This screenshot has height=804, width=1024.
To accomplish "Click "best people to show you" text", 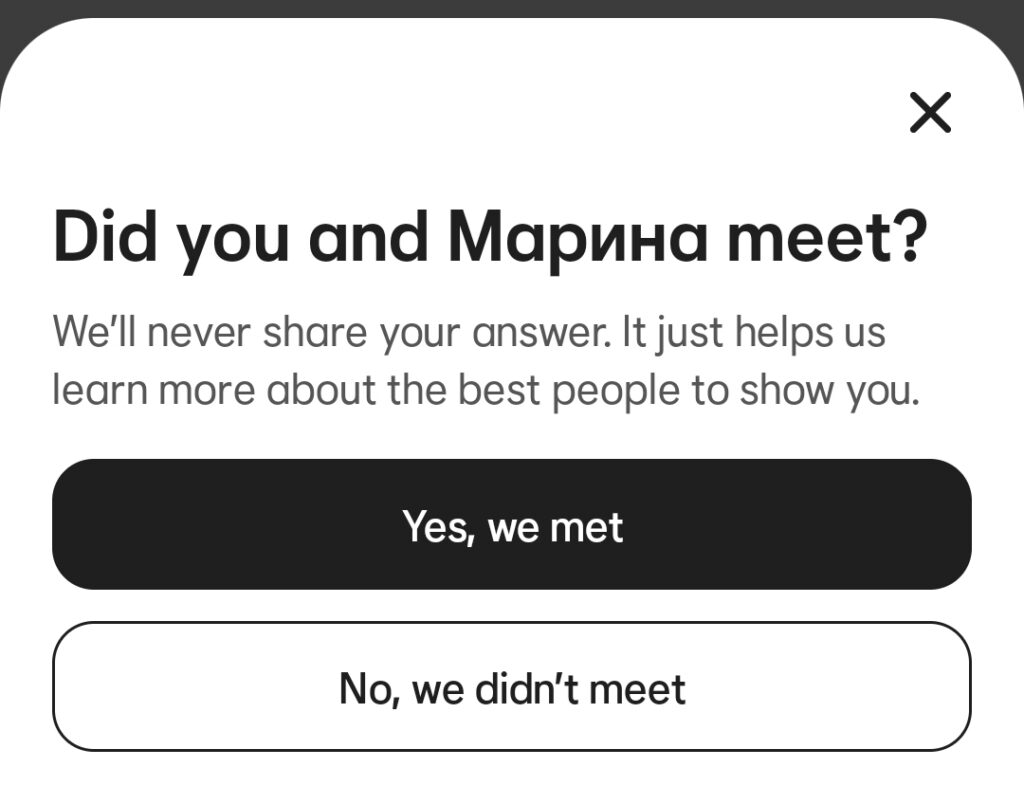I will tap(688, 390).
